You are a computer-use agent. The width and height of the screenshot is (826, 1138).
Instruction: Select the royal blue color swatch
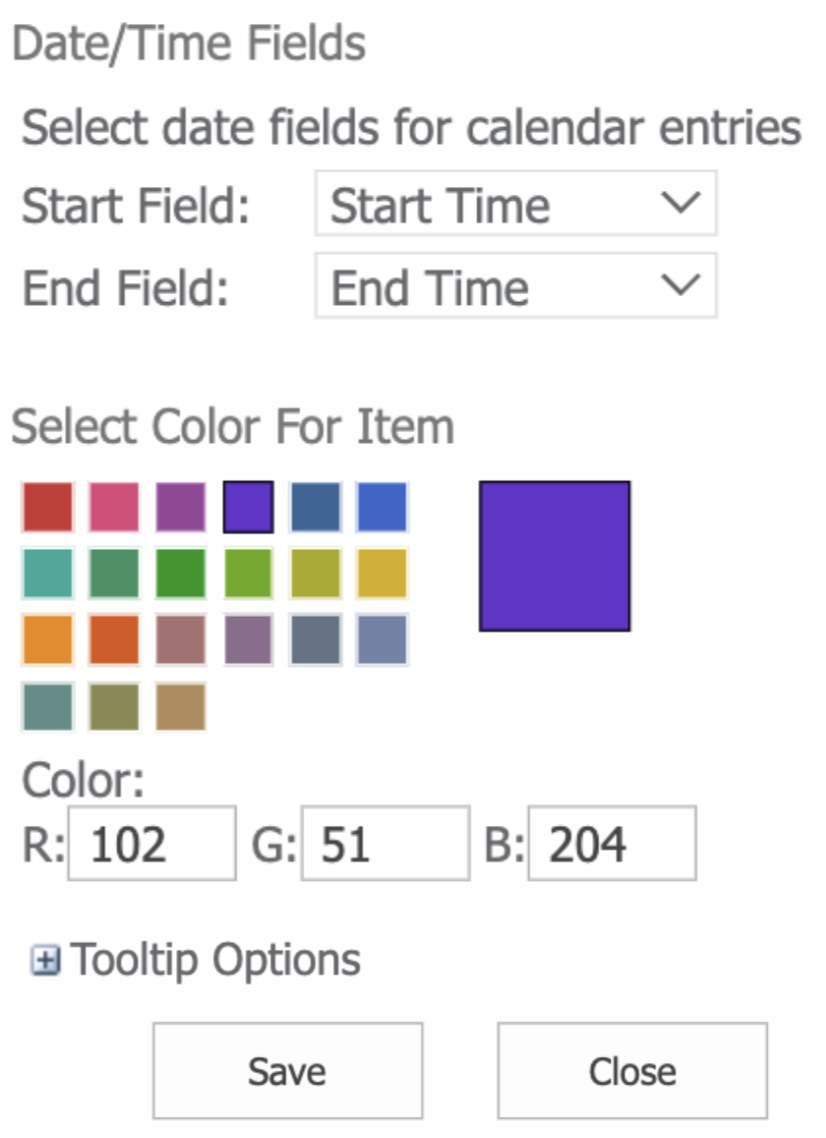coord(382,507)
